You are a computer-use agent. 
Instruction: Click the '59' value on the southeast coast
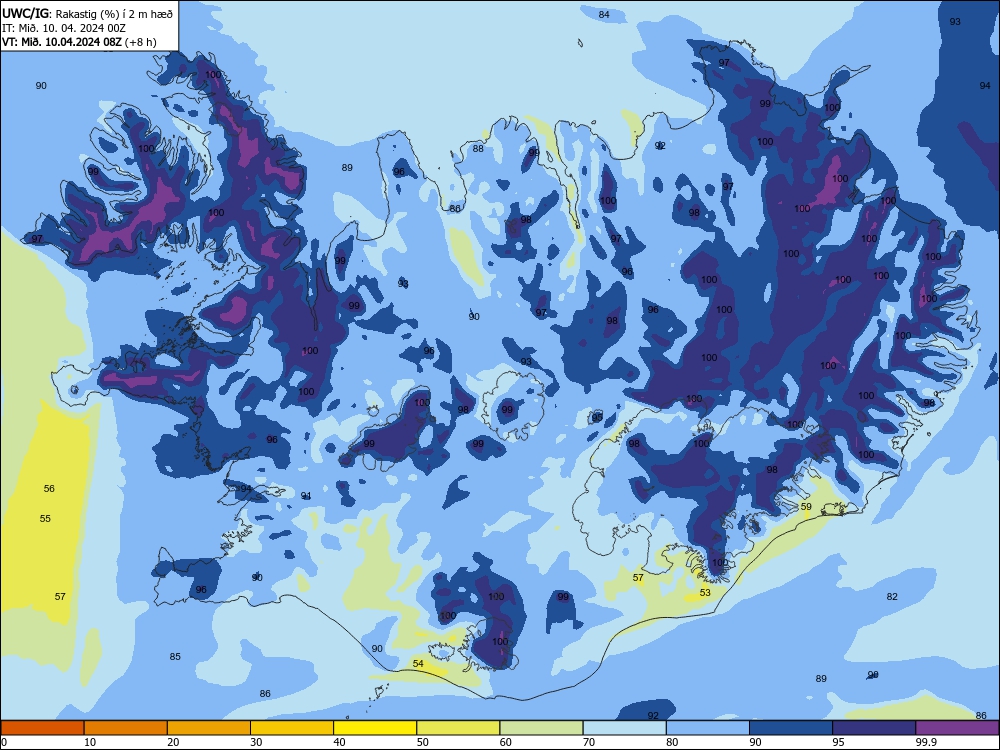806,507
